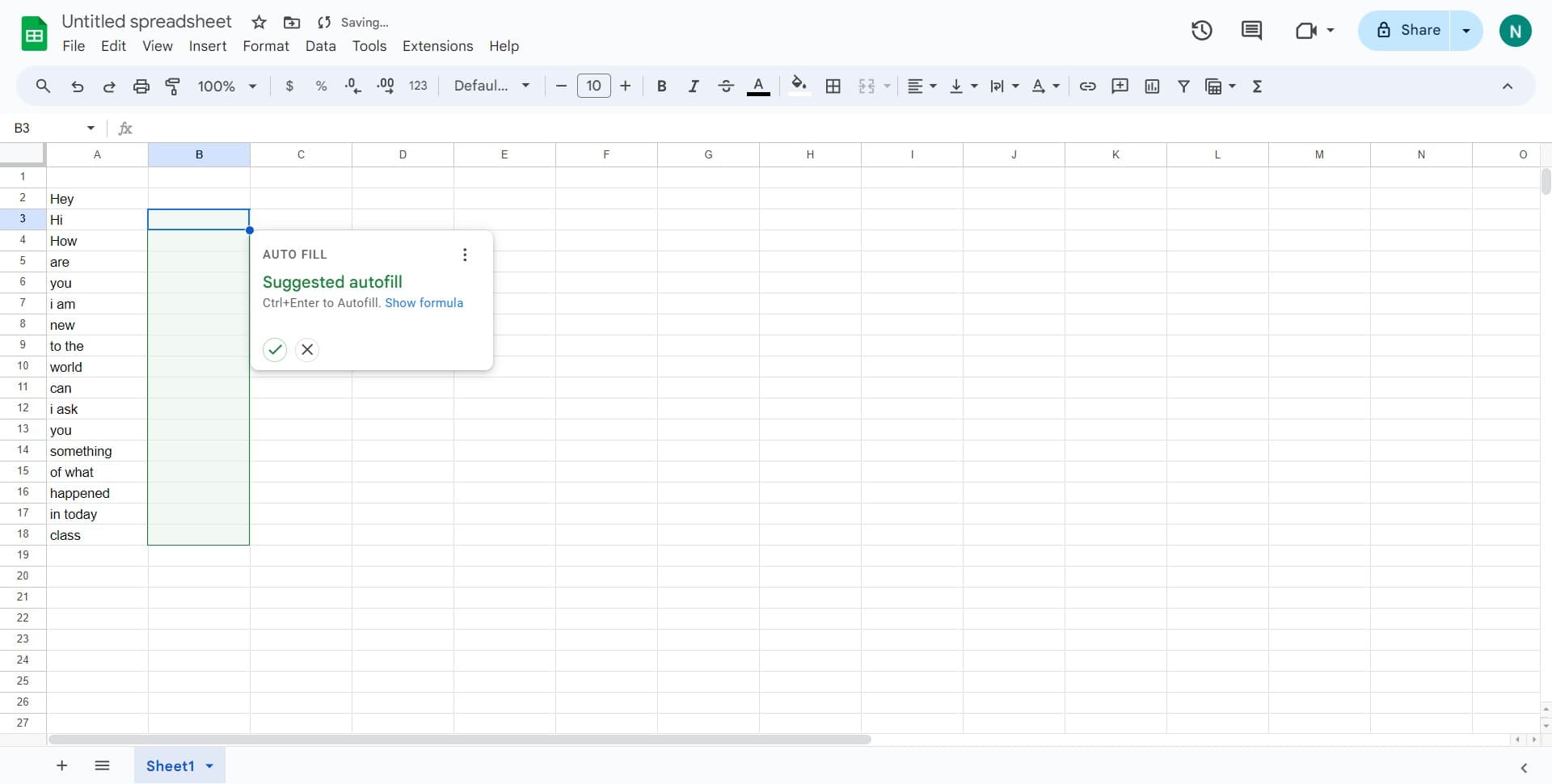Open the fill color picker
The width and height of the screenshot is (1552, 784).
click(x=799, y=86)
